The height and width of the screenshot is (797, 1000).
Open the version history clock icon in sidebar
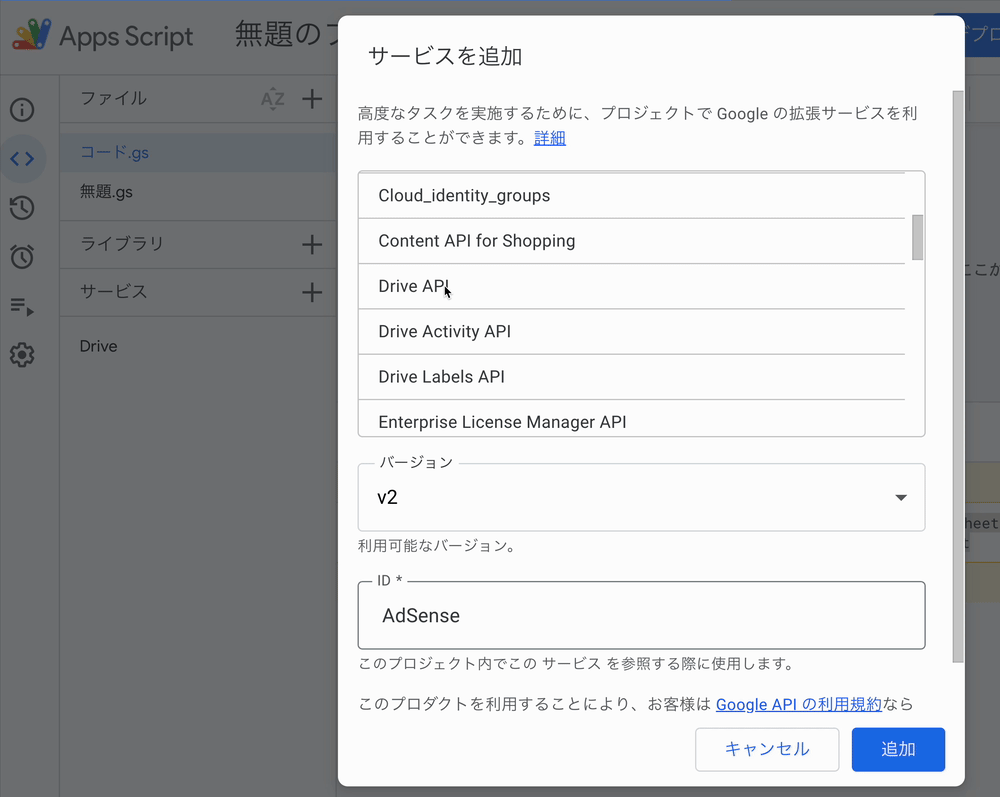(x=22, y=208)
